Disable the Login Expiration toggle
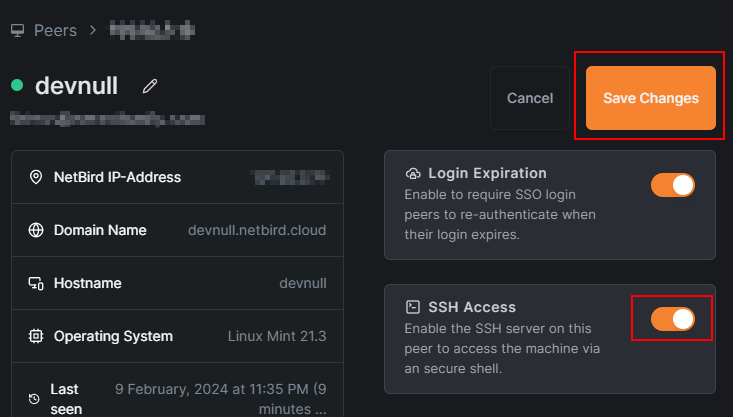The width and height of the screenshot is (733, 417). [672, 185]
